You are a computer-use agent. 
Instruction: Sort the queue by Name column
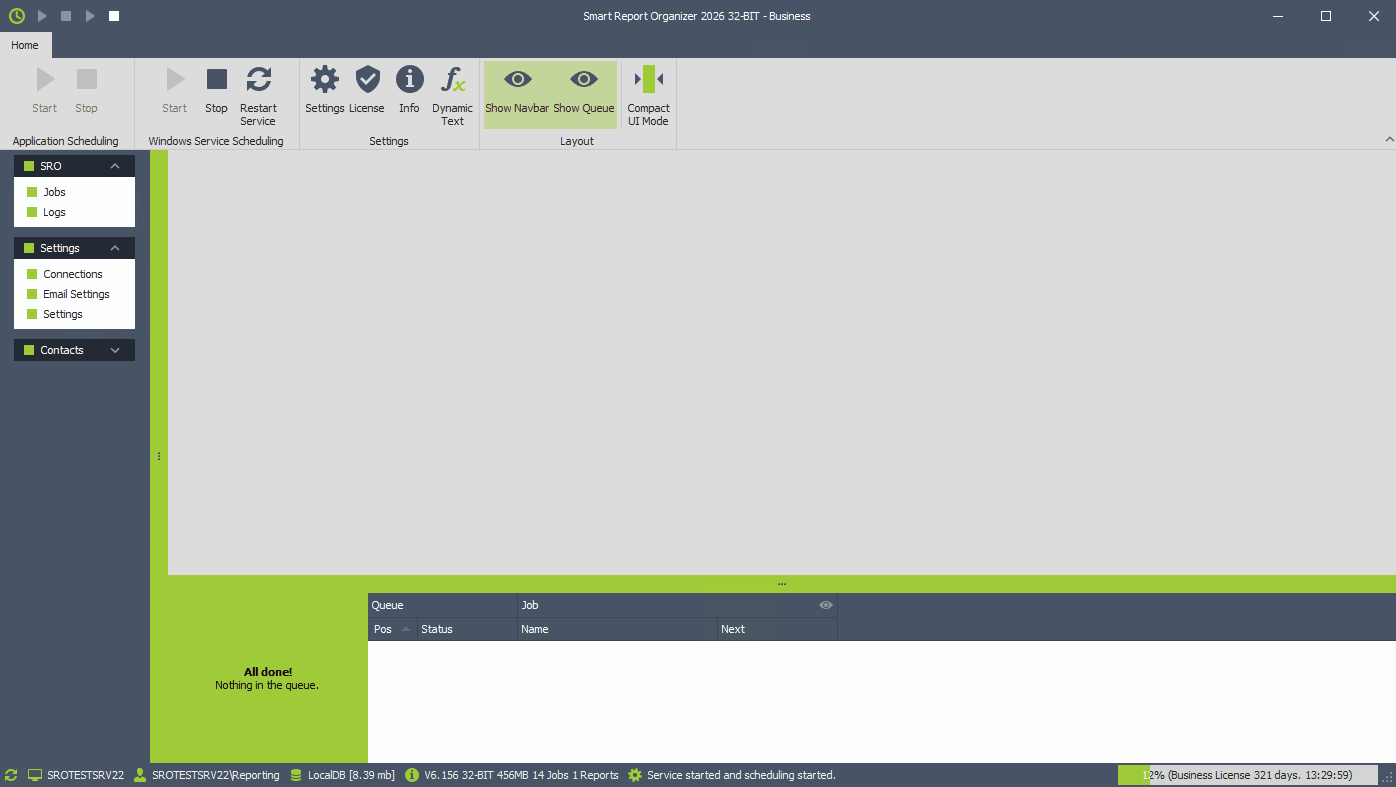(617, 629)
